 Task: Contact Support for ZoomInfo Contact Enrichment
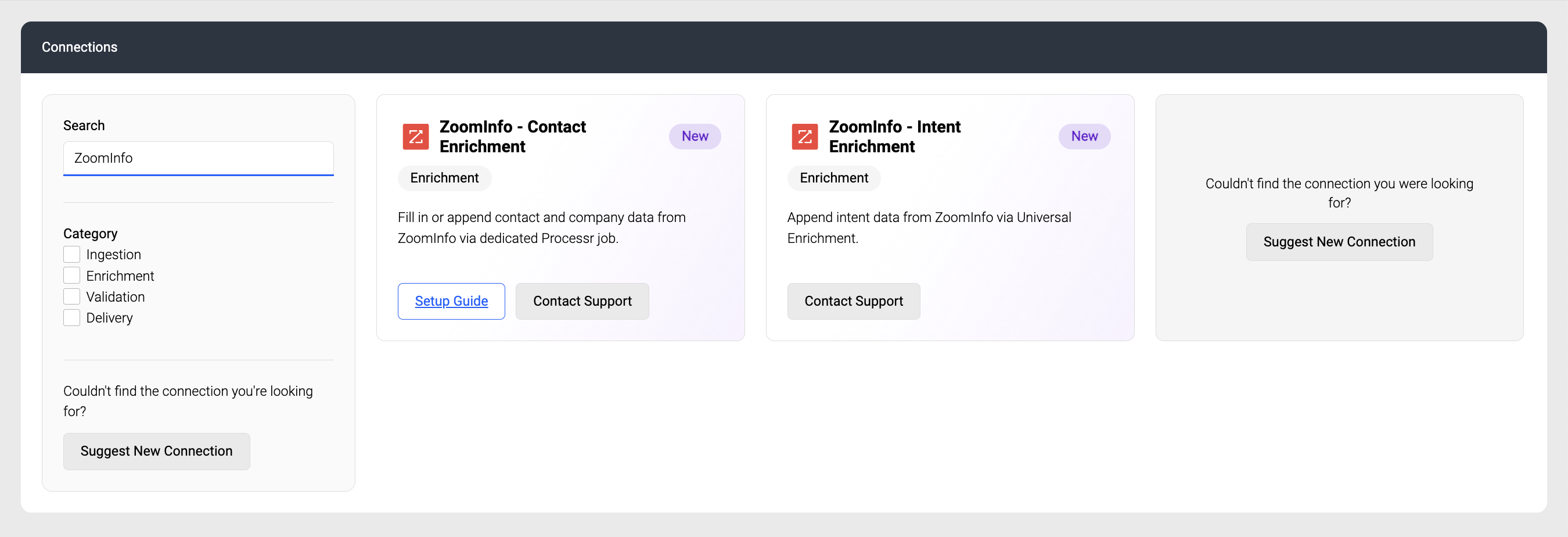(582, 302)
